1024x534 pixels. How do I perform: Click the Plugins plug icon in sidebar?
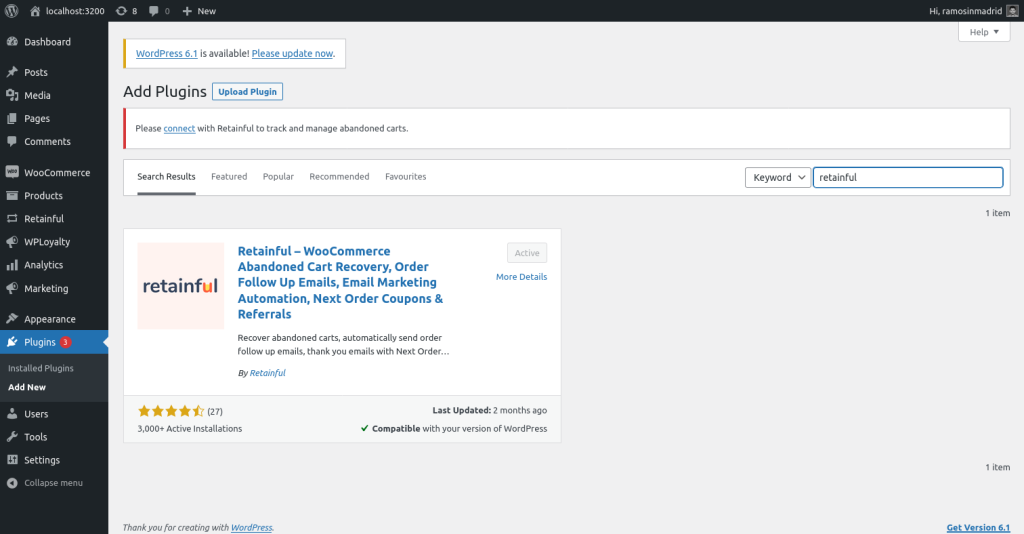(12, 341)
